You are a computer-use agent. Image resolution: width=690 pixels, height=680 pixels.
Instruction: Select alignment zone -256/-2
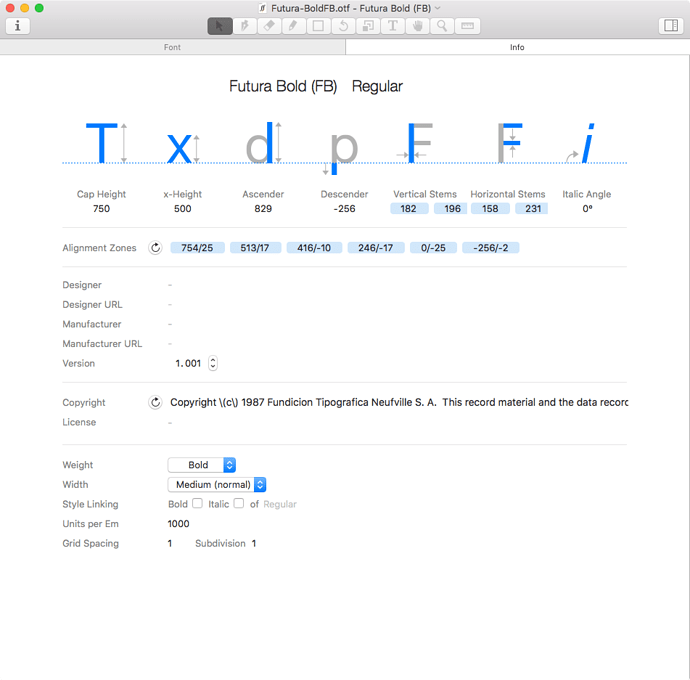tap(491, 248)
